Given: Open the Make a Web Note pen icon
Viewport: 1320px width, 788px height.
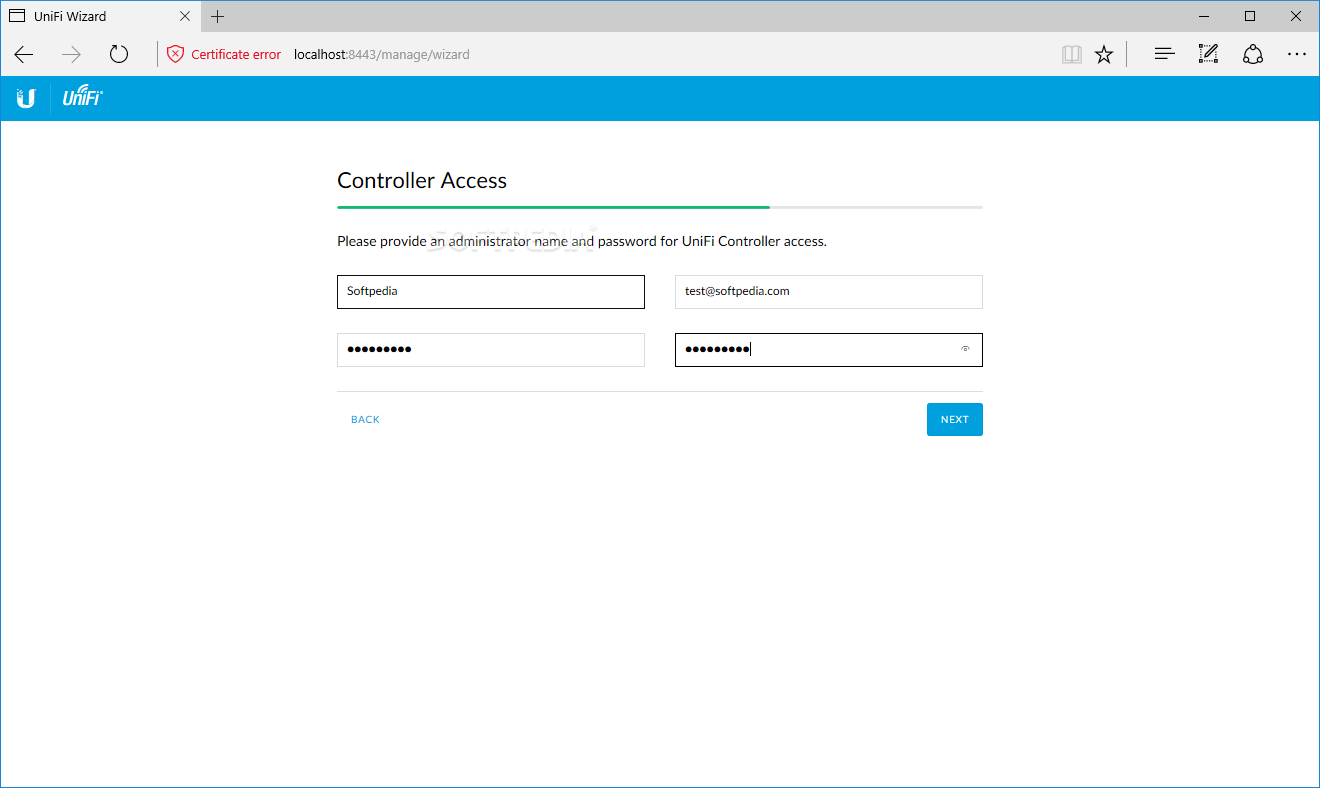Looking at the screenshot, I should tap(1208, 54).
